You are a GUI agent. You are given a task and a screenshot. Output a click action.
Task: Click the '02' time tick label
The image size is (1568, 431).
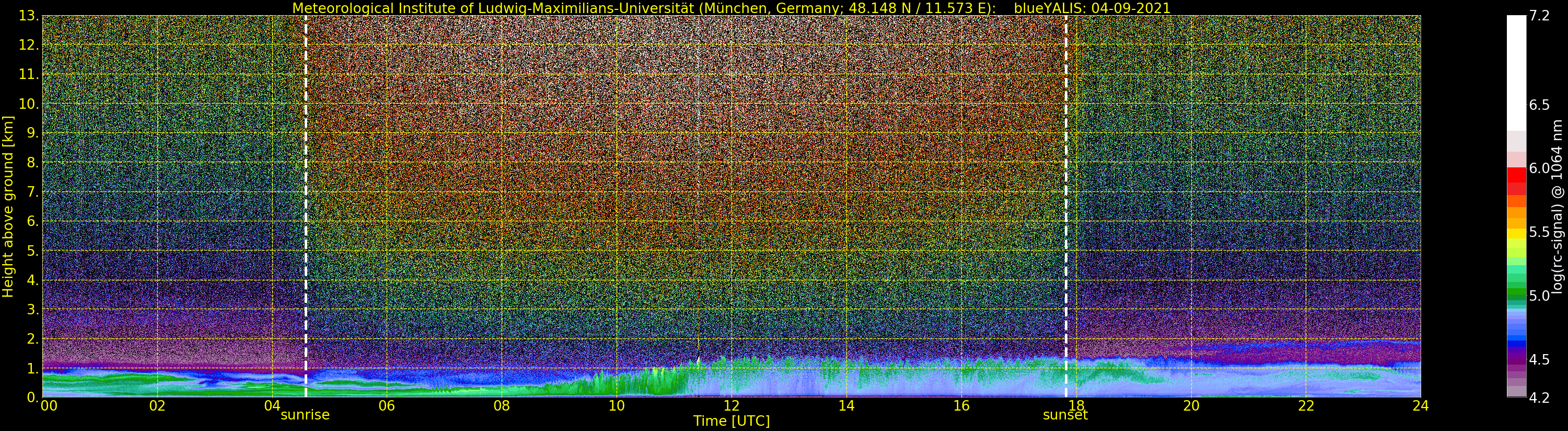157,406
